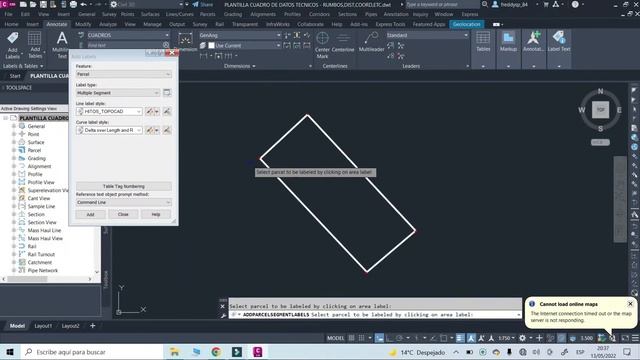
Task: Expand the Surface node in Toolspace tree
Action: [14, 142]
